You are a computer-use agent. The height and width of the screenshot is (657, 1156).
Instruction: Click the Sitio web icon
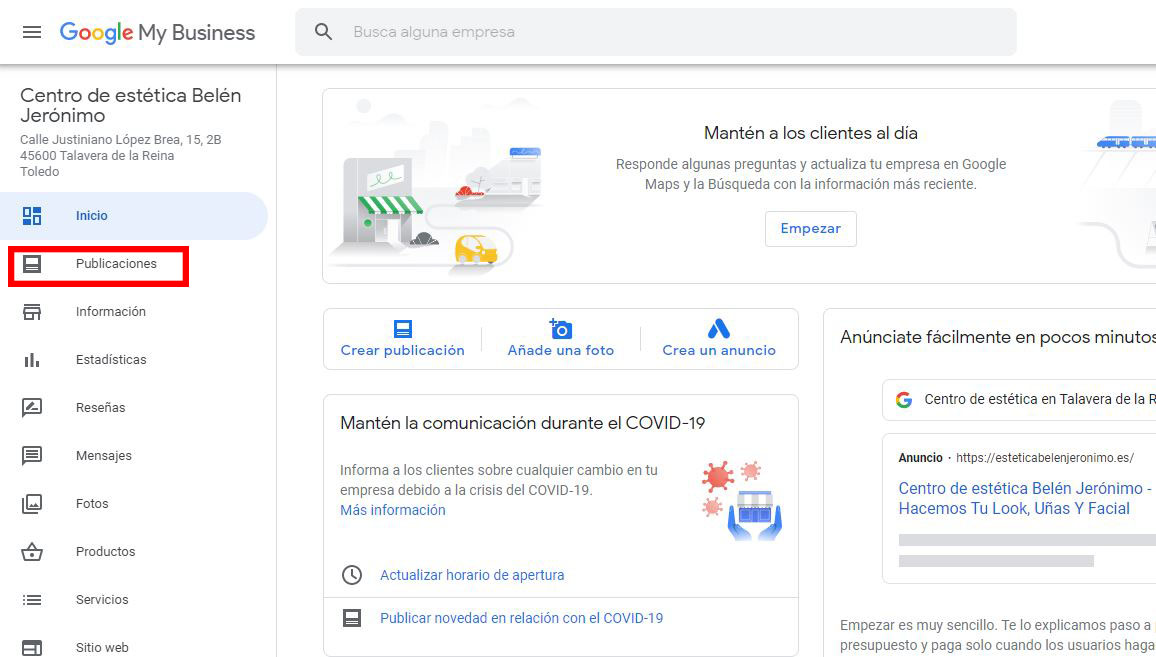coord(32,647)
